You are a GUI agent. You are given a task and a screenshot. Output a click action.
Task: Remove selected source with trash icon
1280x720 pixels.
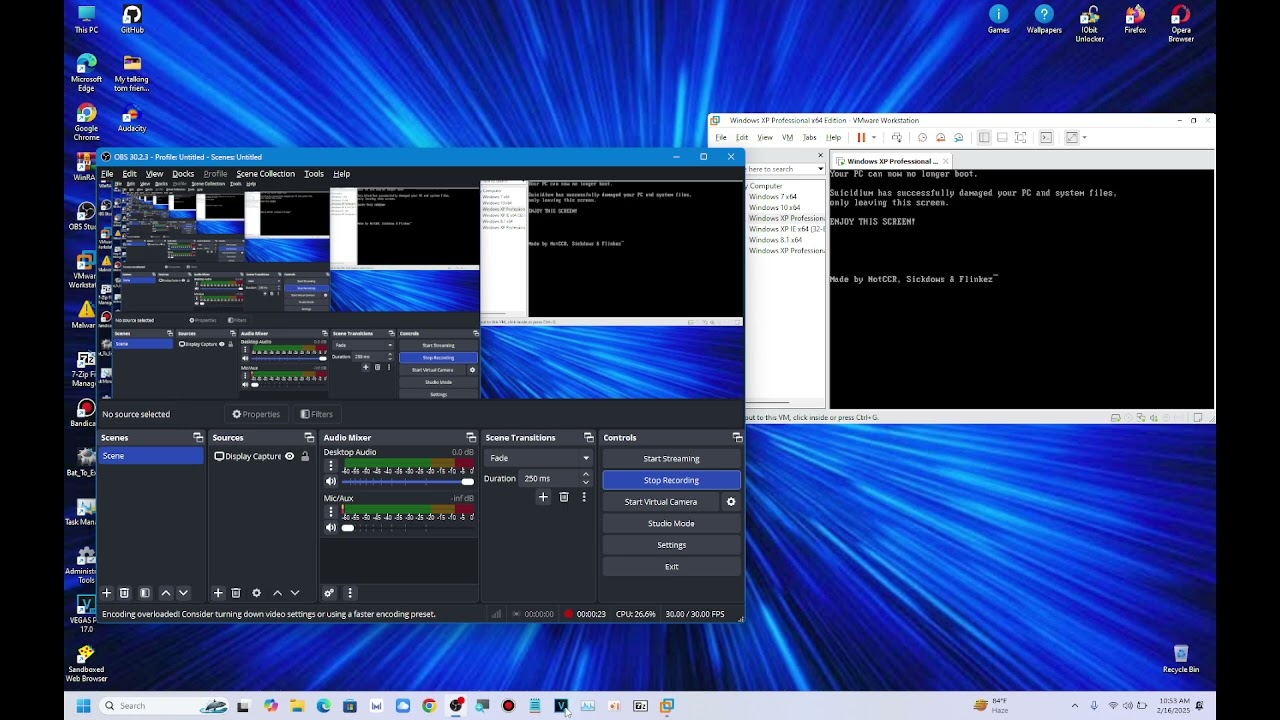click(x=236, y=593)
